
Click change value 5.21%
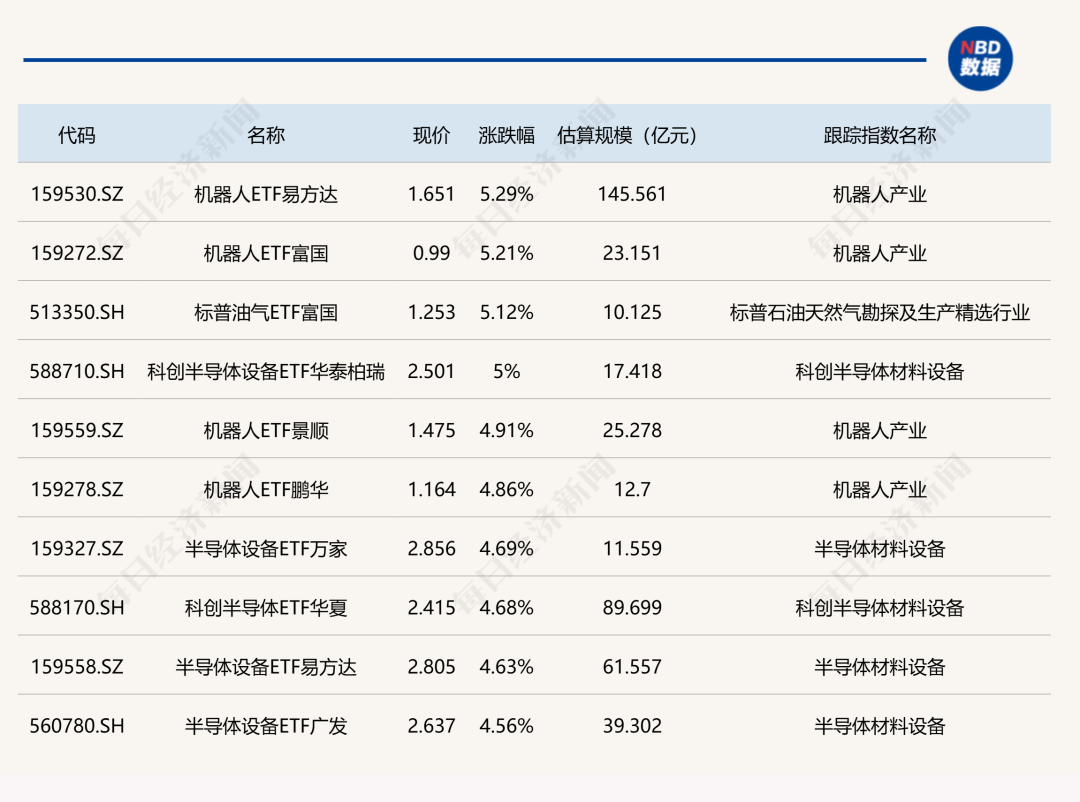(506, 254)
